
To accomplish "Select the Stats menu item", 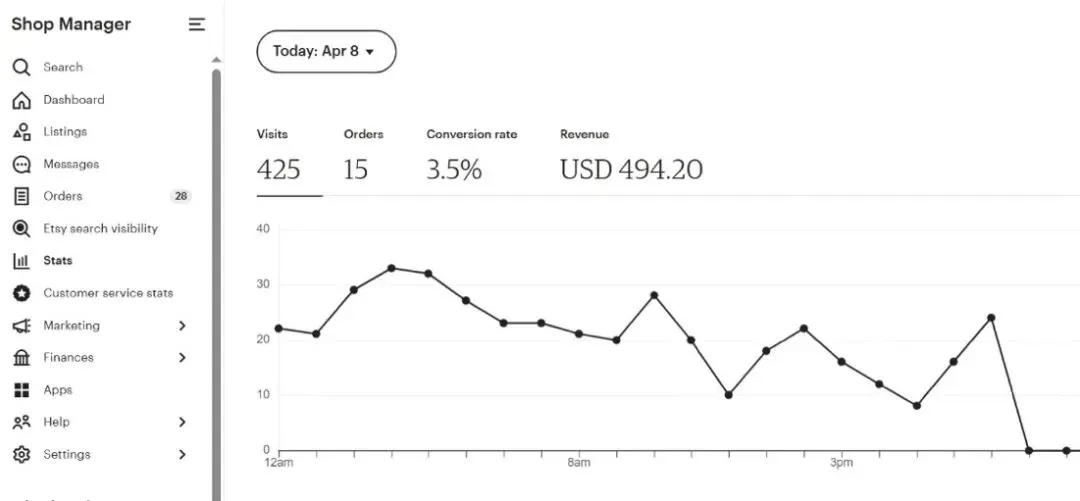I will 58,261.
